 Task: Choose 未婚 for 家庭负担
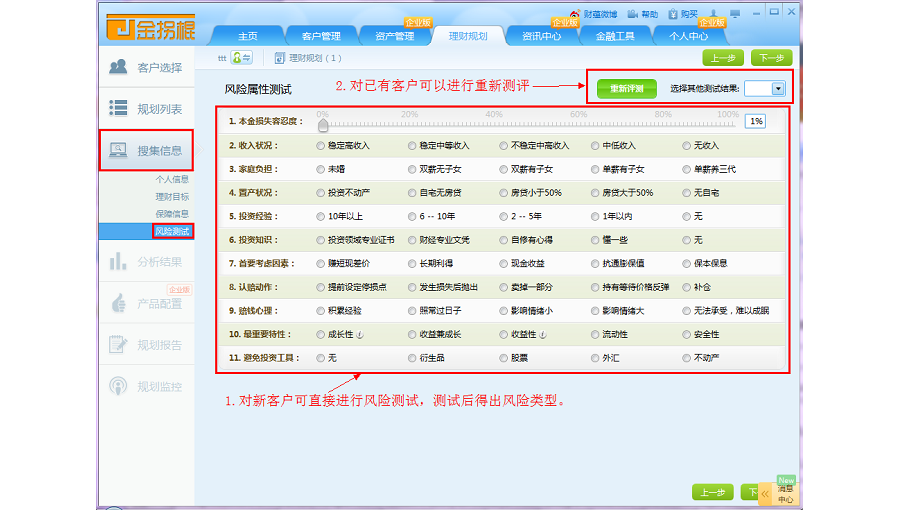coord(320,169)
